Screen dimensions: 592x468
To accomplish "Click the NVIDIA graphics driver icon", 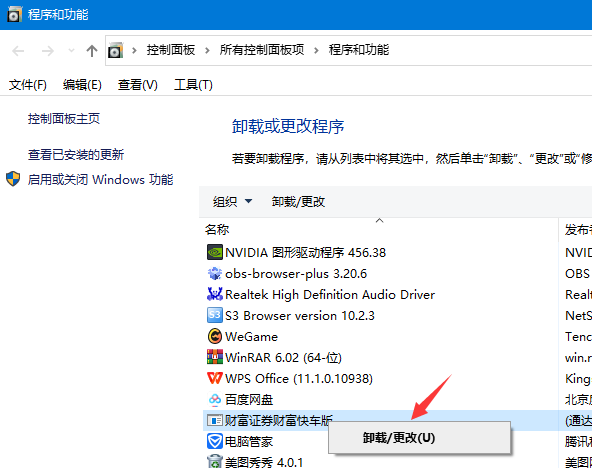I will pyautogui.click(x=215, y=252).
